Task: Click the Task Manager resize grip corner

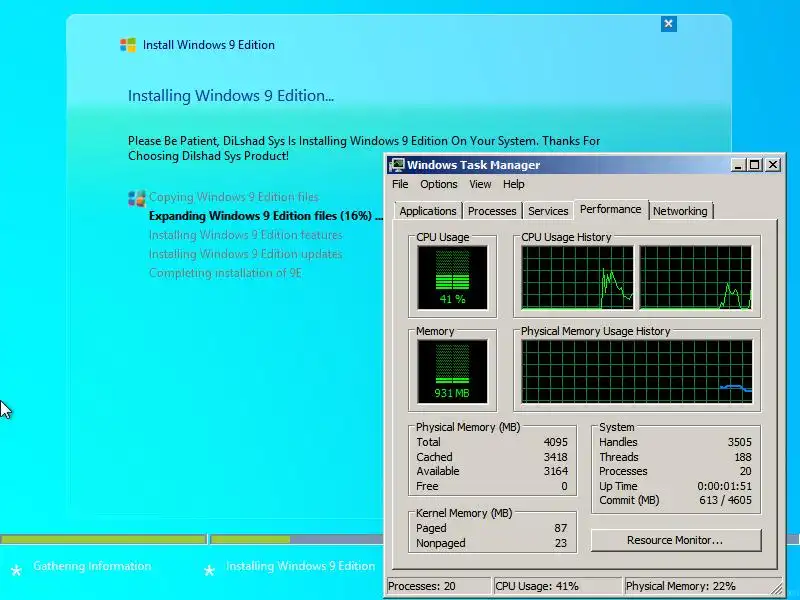Action: (x=777, y=589)
